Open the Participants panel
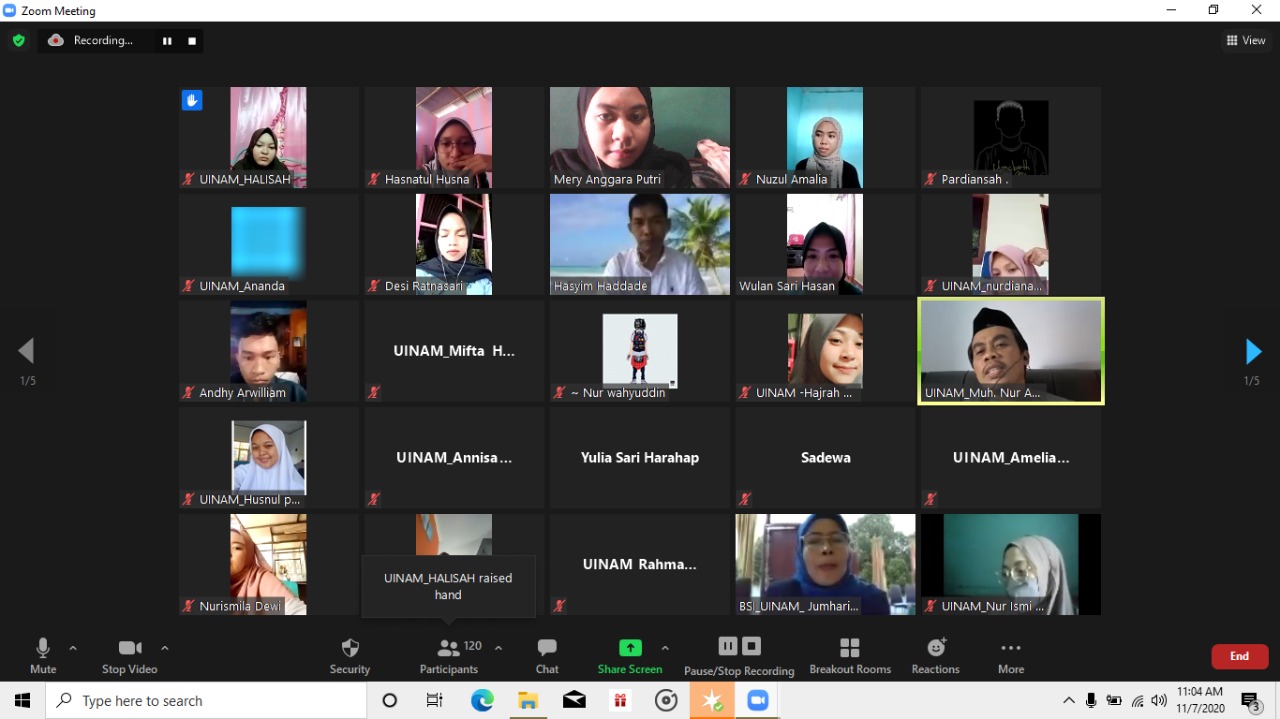 (x=447, y=655)
